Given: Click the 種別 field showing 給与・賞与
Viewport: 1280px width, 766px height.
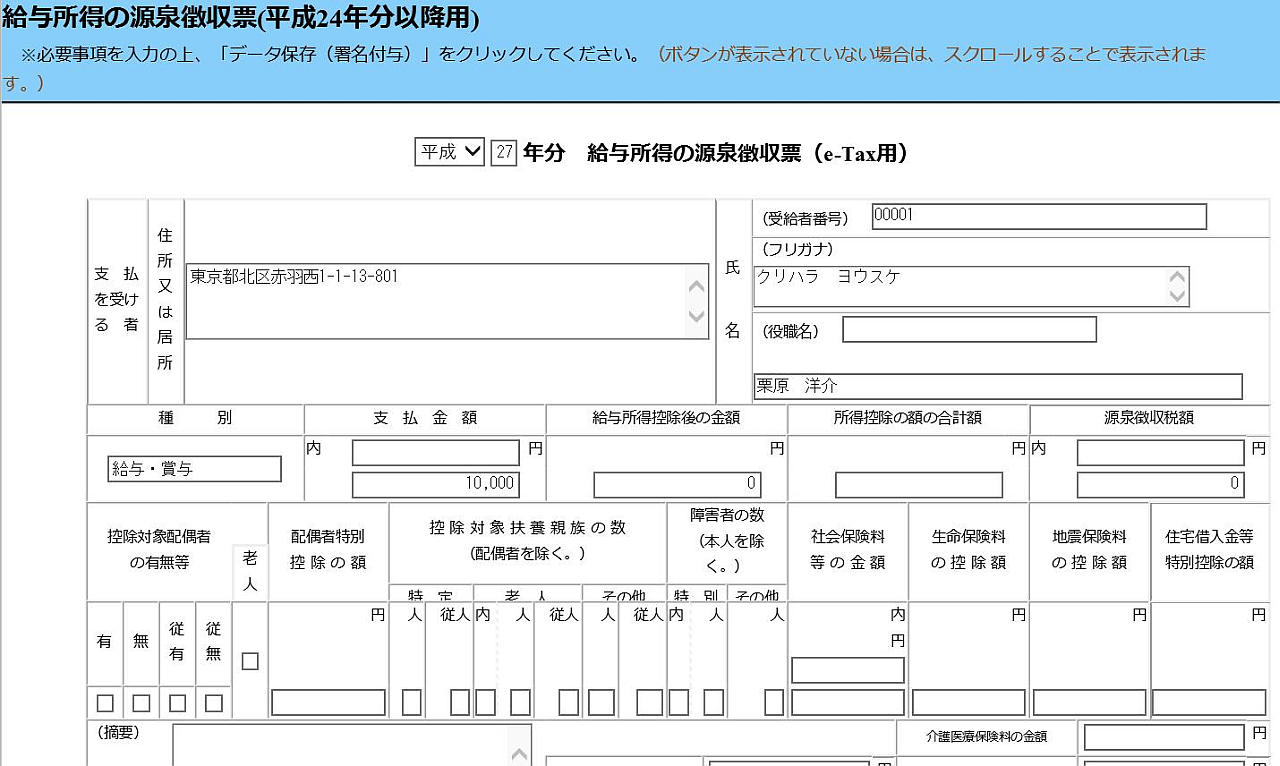Looking at the screenshot, I should [x=194, y=468].
